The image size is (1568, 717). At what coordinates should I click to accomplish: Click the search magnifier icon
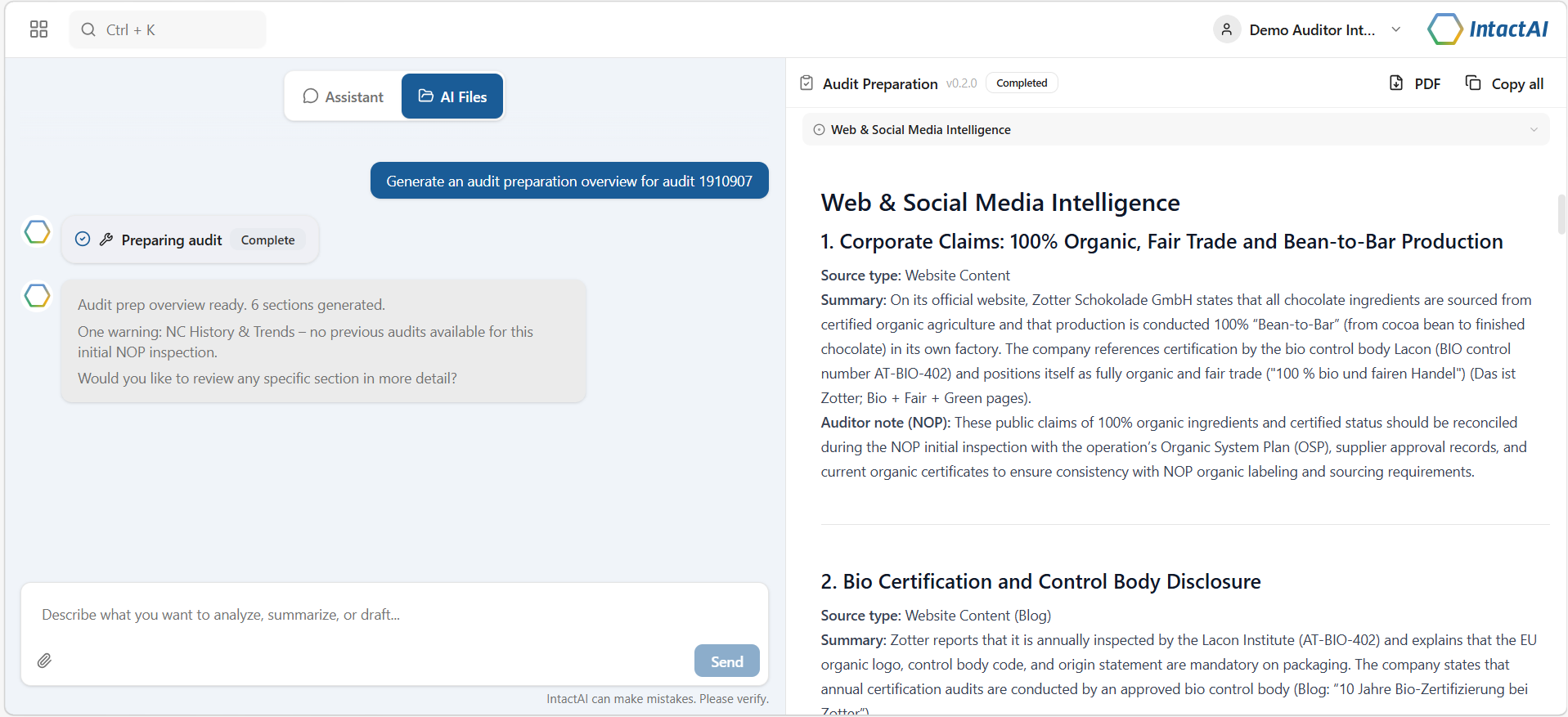(88, 29)
